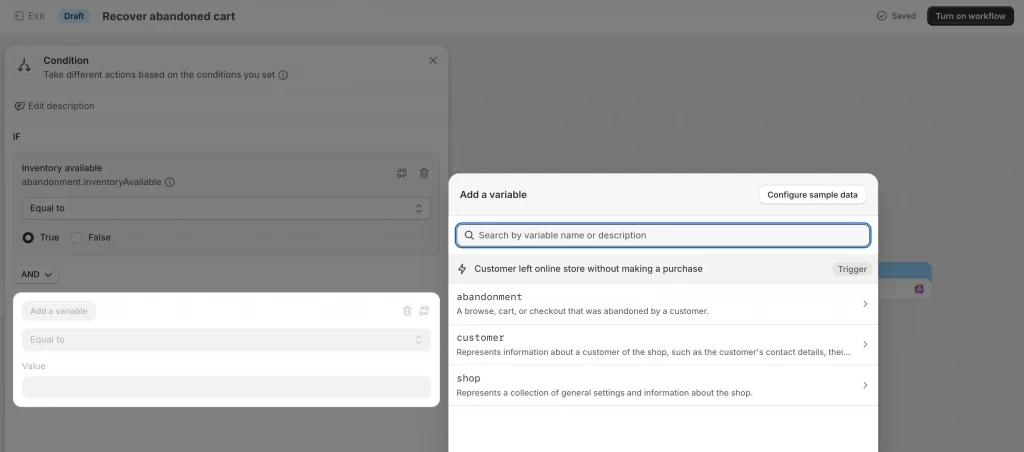Click Turn on workflow button
Image resolution: width=1024 pixels, height=452 pixels.
click(970, 16)
